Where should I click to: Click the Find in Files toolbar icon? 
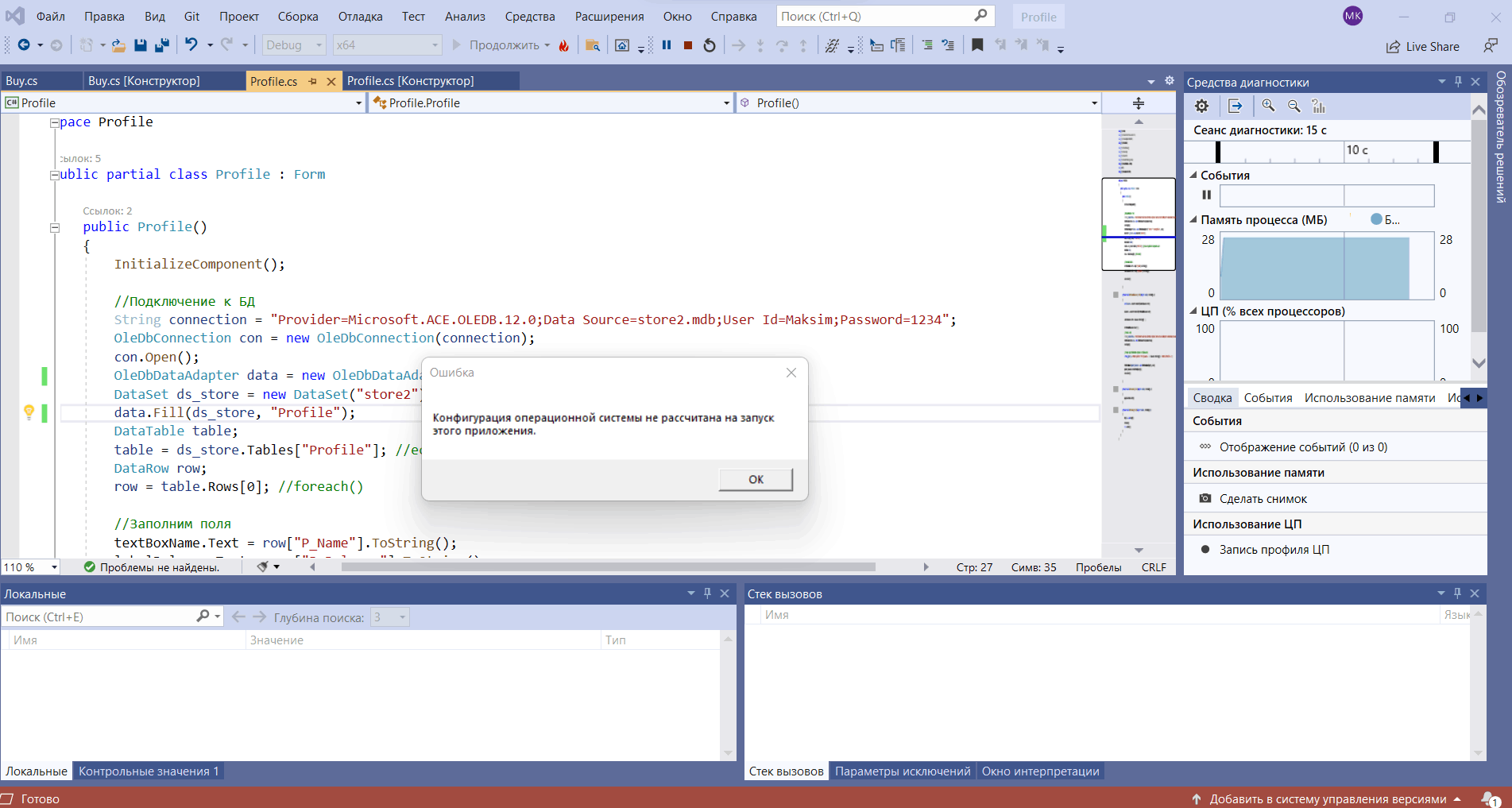click(x=592, y=45)
